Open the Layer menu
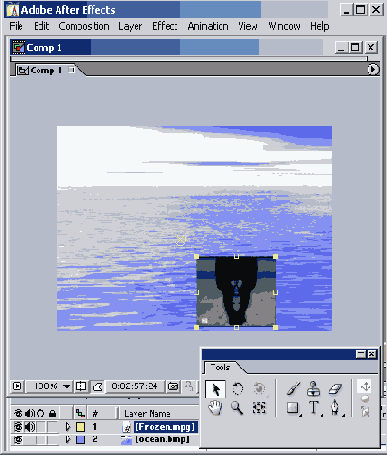The image size is (387, 455). tap(130, 26)
